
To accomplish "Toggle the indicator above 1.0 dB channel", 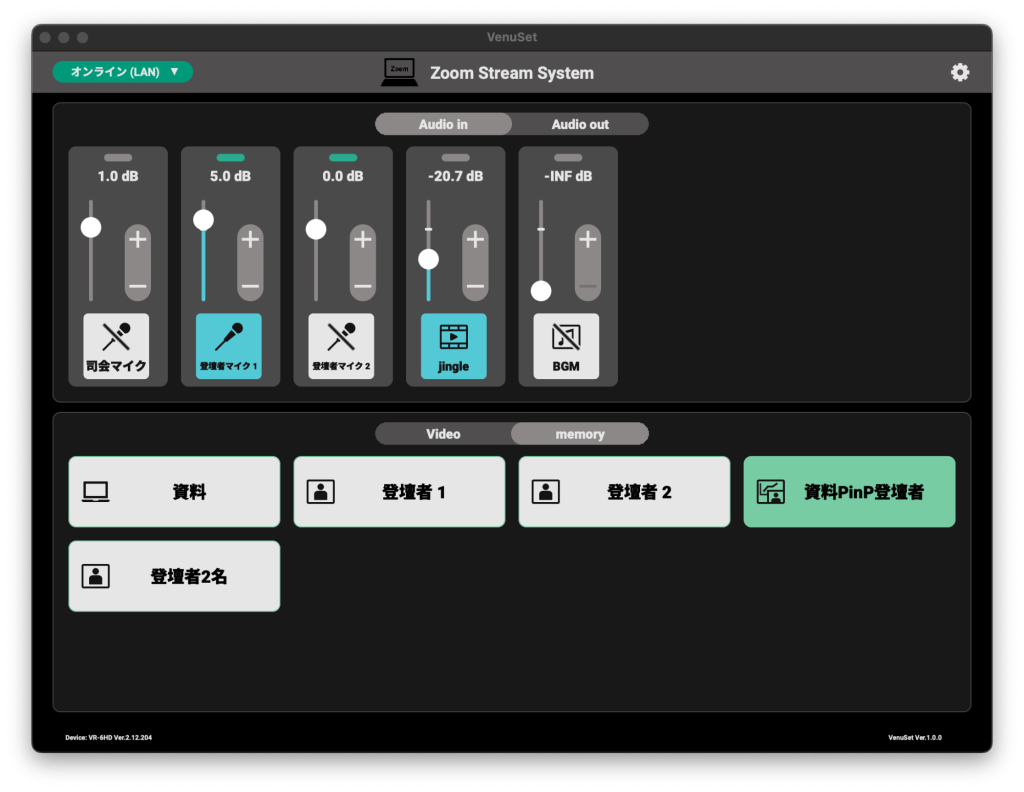I will pyautogui.click(x=118, y=158).
